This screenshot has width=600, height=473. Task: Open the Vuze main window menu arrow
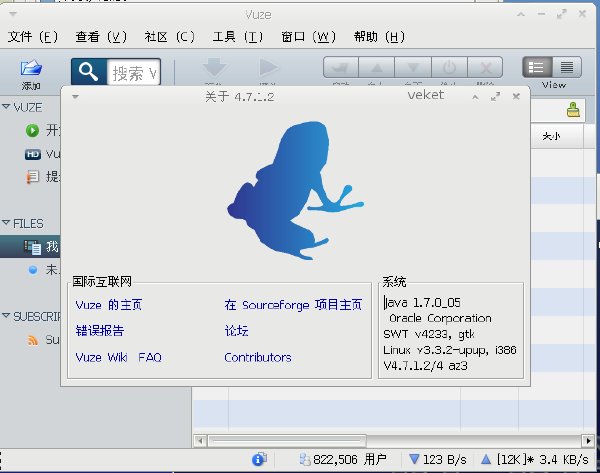pyautogui.click(x=13, y=15)
